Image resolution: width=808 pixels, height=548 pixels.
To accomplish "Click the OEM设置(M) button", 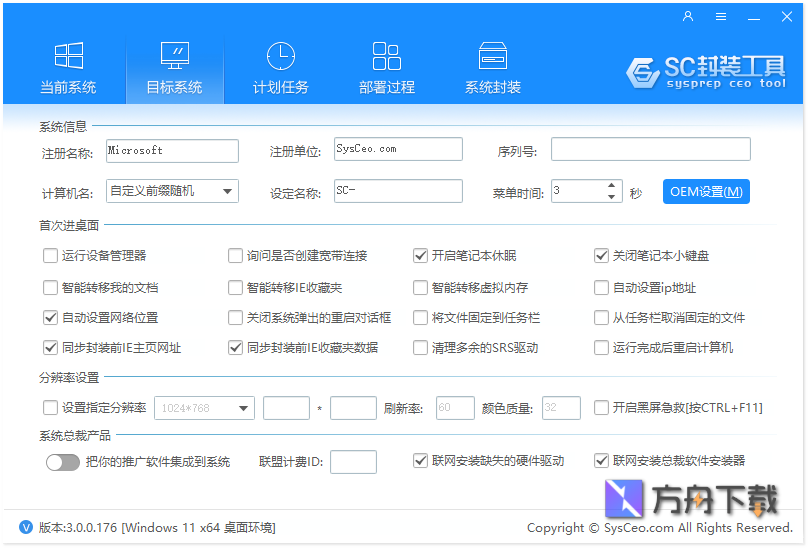I will coord(706,192).
